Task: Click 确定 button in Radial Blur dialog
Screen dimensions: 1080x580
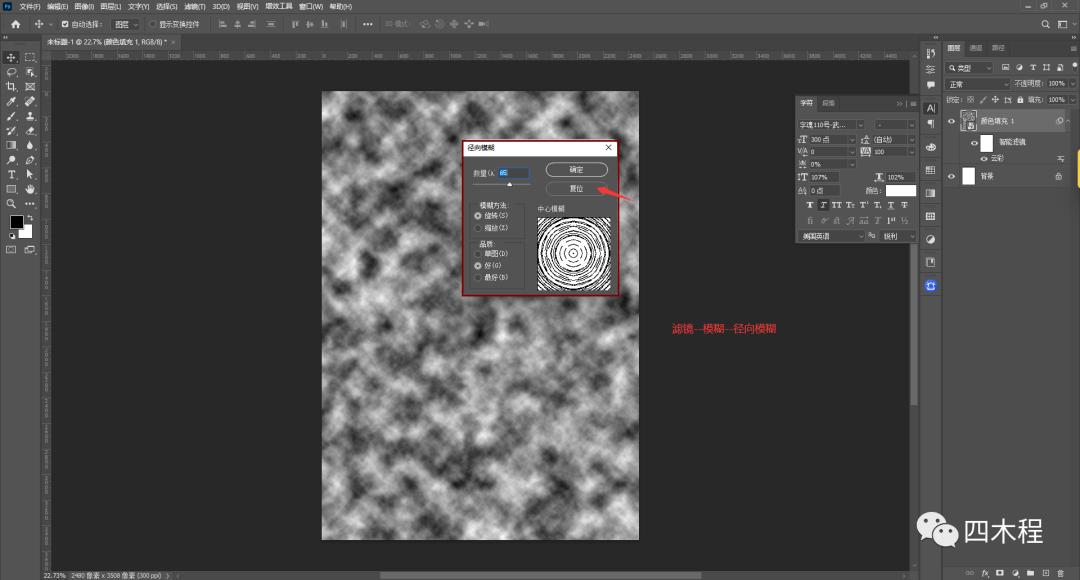Action: (x=577, y=170)
